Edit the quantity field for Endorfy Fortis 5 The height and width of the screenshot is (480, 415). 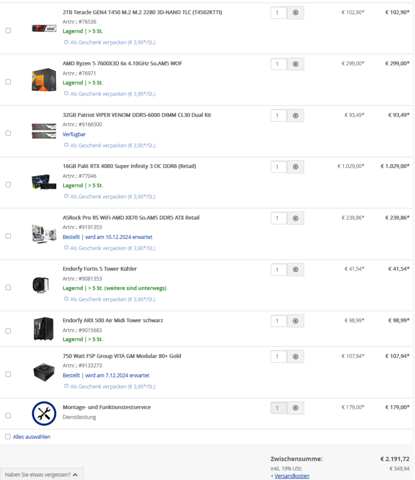[279, 269]
